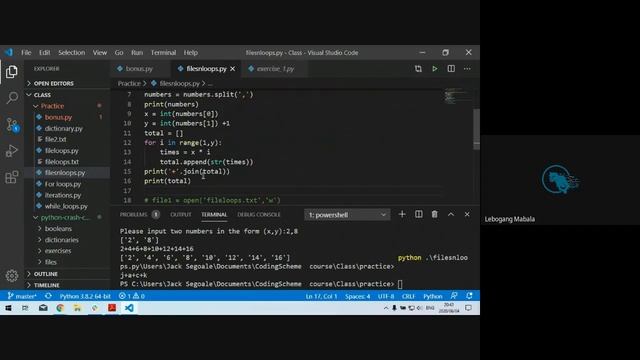Open notifications bell in status bar
640x360 pixels.
(469, 296)
